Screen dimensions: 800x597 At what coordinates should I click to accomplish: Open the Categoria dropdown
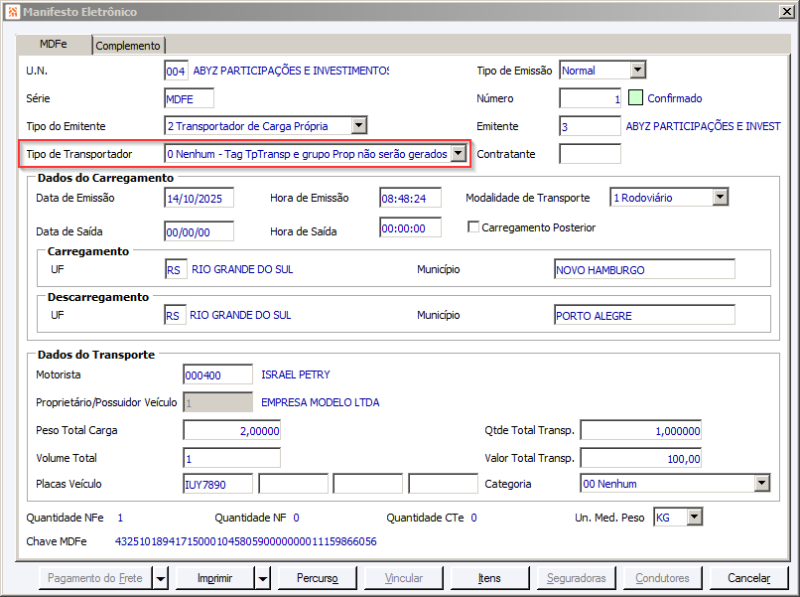pos(762,483)
